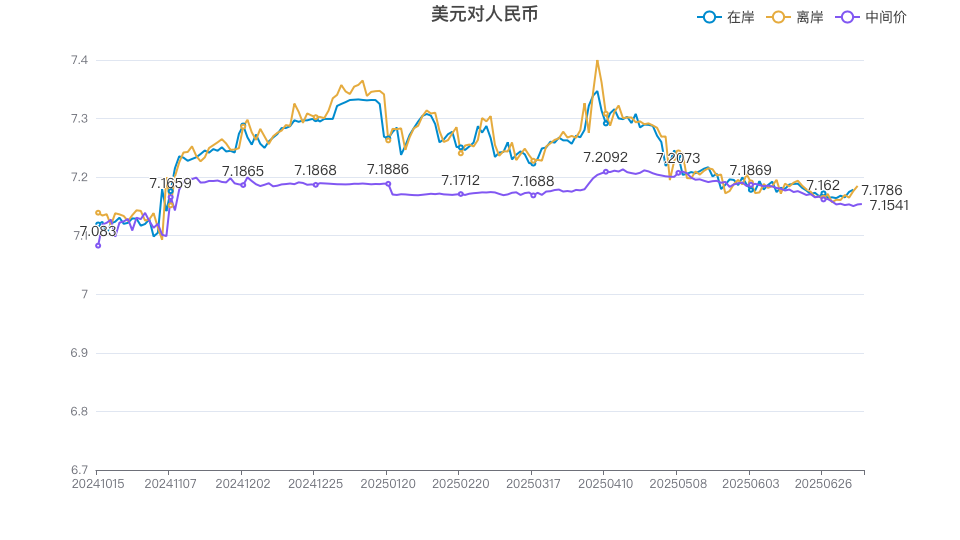Viewport: 960px width, 540px height.
Task: Click the purple marker under the 7.1886 label
Action: point(388,183)
